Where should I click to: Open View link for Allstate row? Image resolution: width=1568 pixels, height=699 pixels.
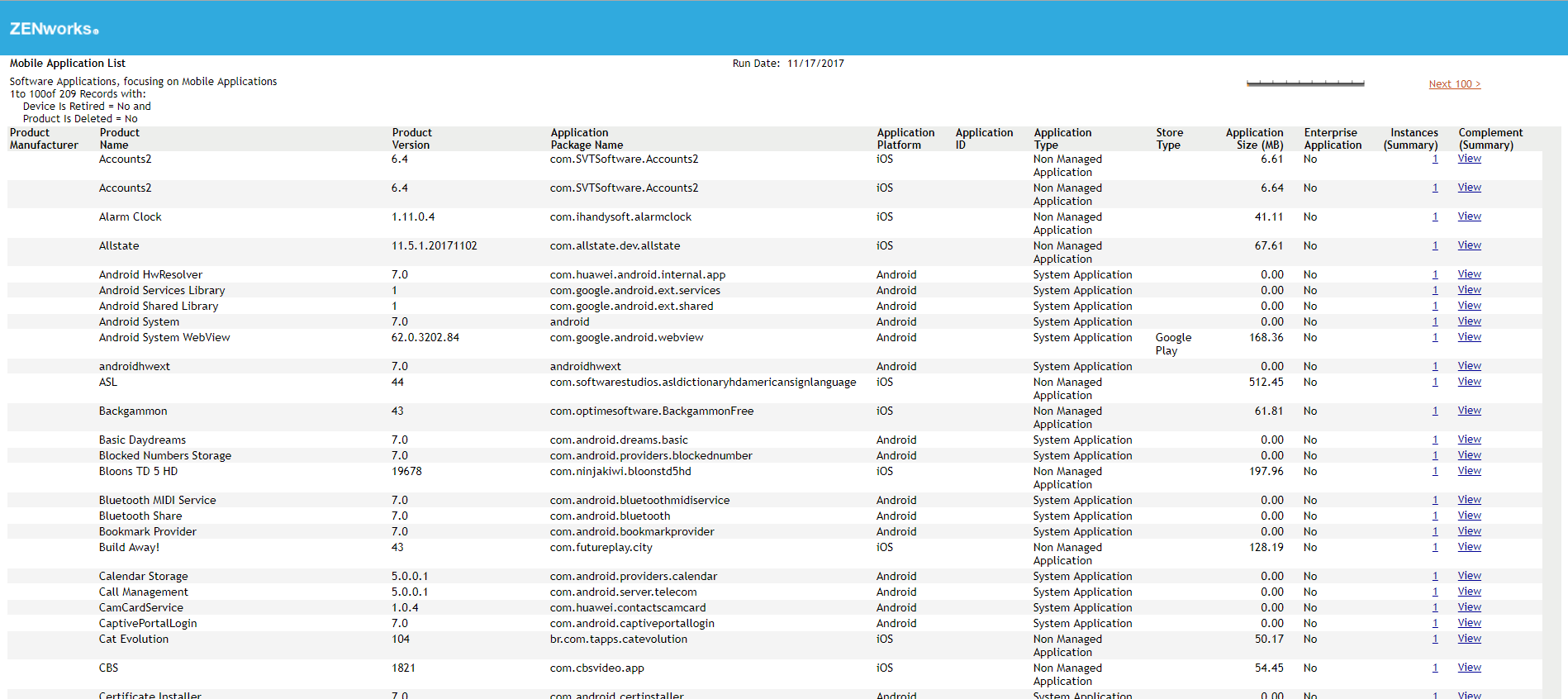[x=1469, y=245]
